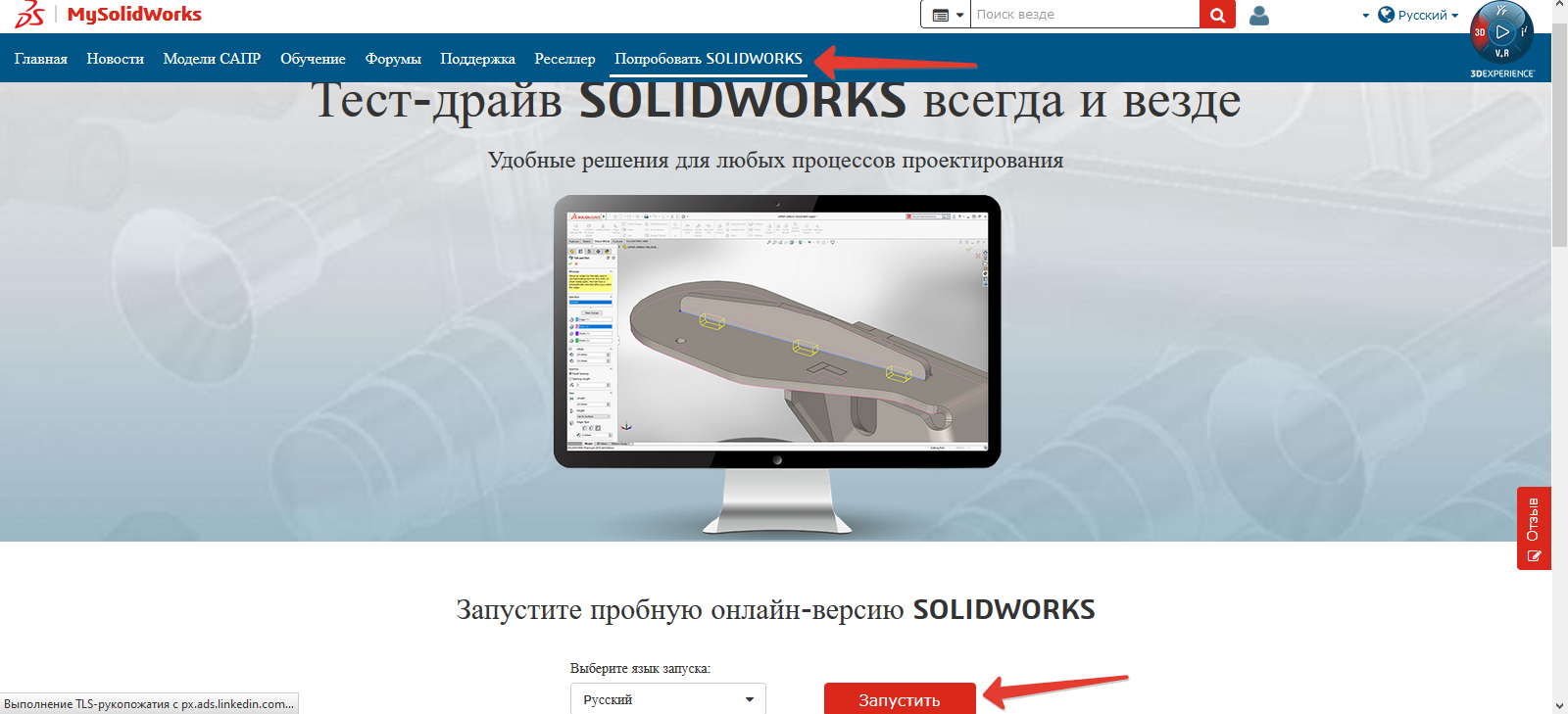Screen dimensions: 1568x714
Task: Open the Русский language selector in header
Action: click(1428, 15)
